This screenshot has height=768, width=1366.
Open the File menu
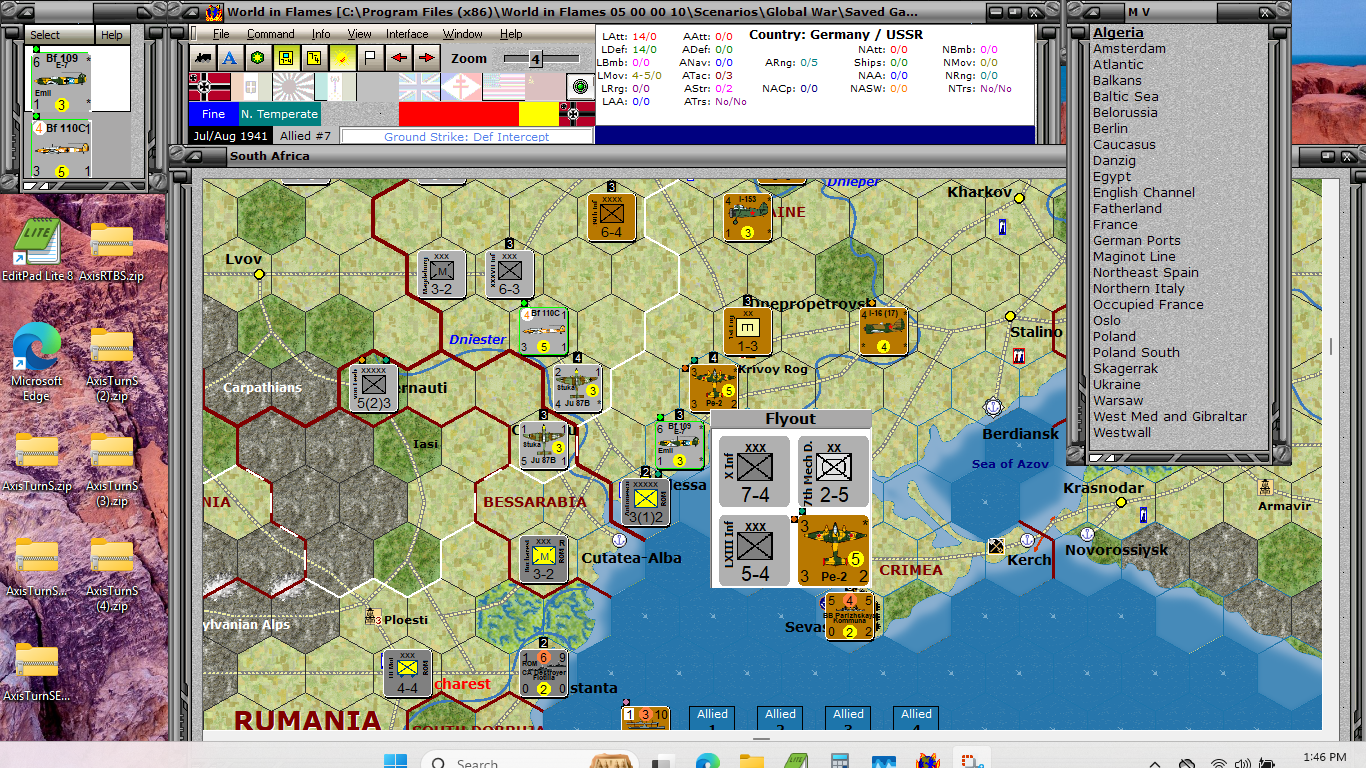tap(221, 34)
